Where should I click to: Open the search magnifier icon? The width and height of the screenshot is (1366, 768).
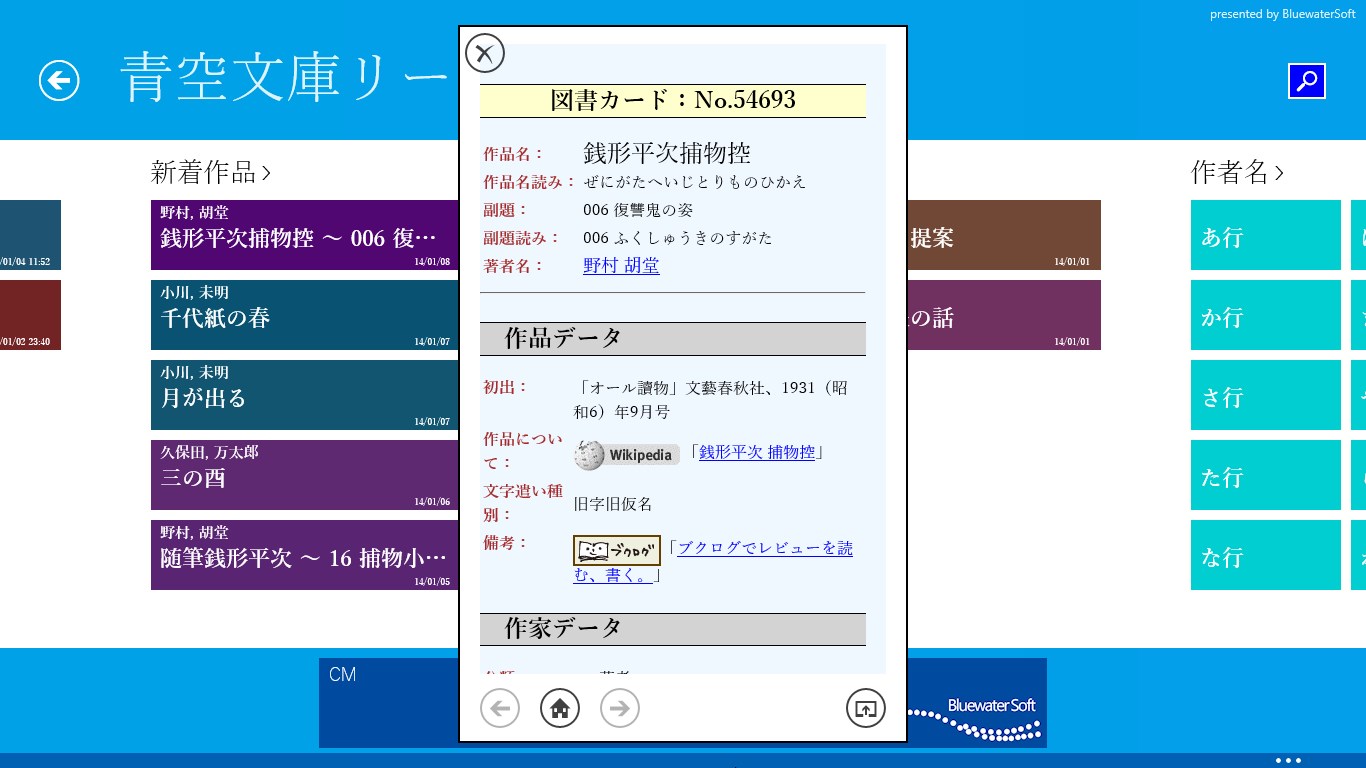1306,81
